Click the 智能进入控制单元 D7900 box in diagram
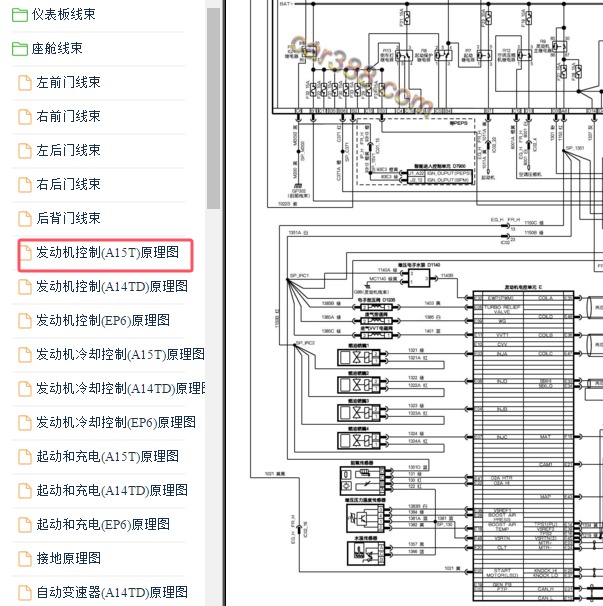603x606 pixels. (x=440, y=177)
